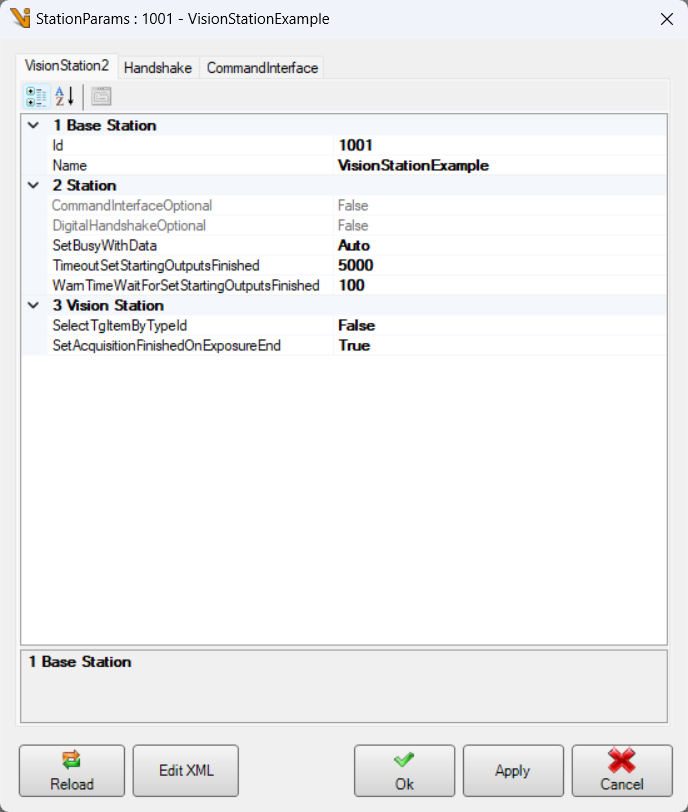
Task: Change SetBusyWithData value Auto
Action: [x=500, y=245]
